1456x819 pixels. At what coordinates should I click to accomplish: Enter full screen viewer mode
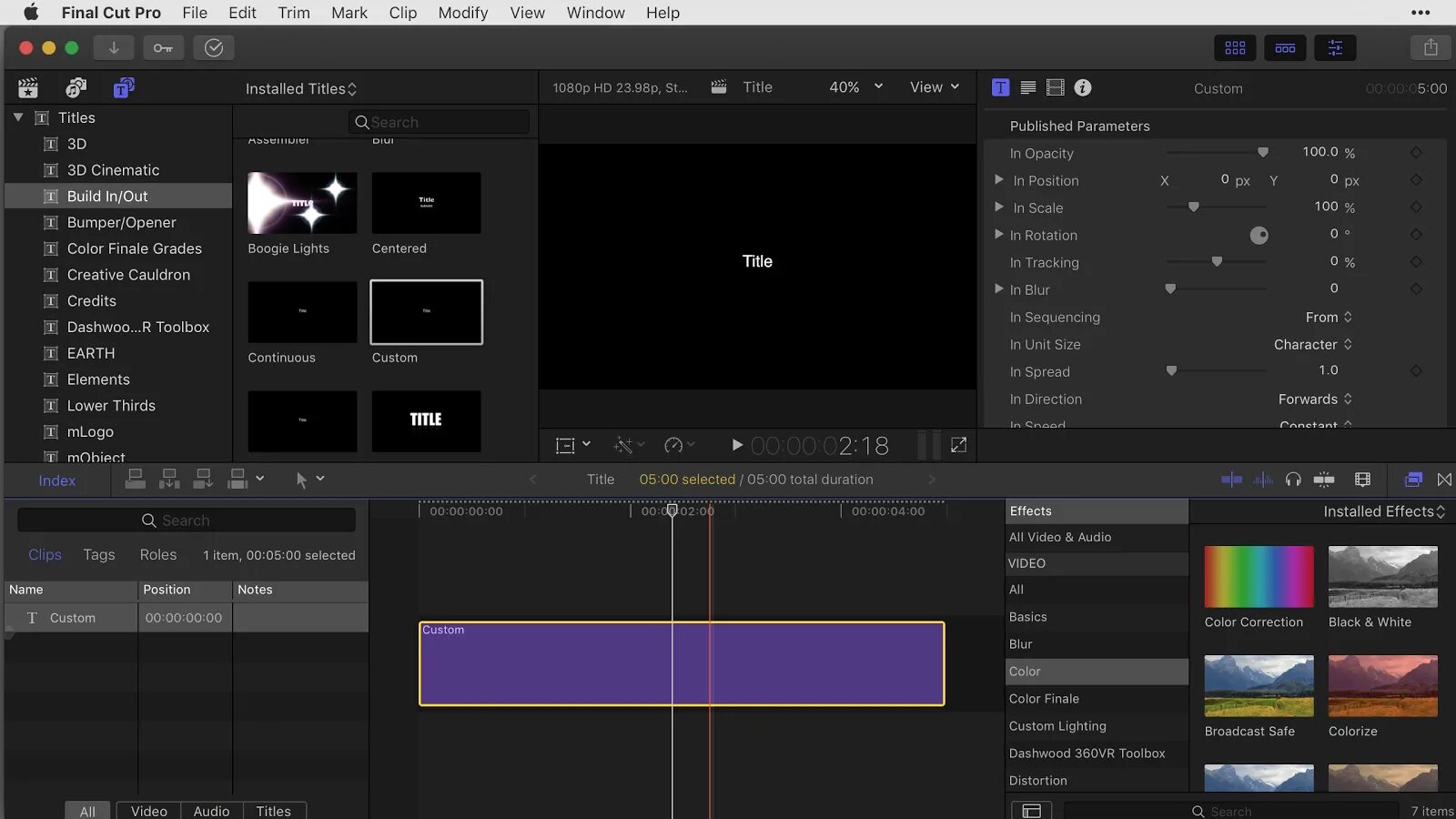(x=958, y=445)
